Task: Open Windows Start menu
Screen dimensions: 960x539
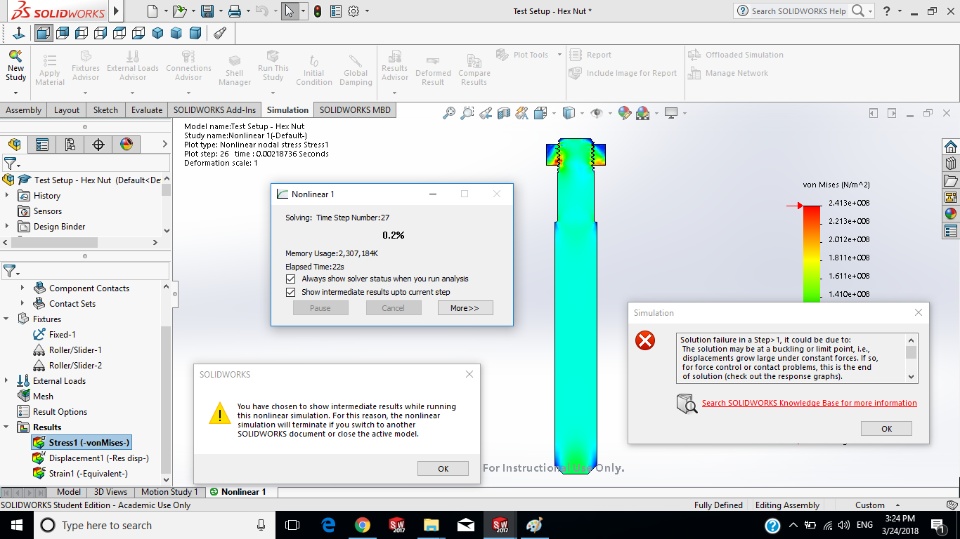Action: (x=16, y=525)
